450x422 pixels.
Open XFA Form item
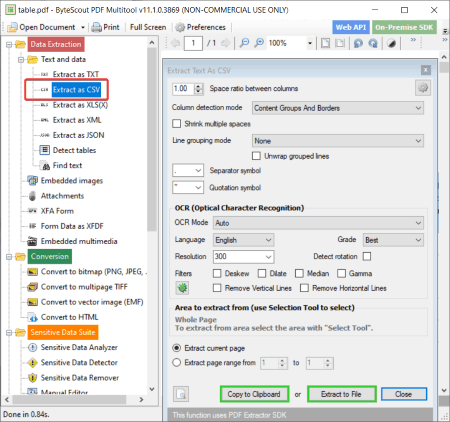(57, 211)
